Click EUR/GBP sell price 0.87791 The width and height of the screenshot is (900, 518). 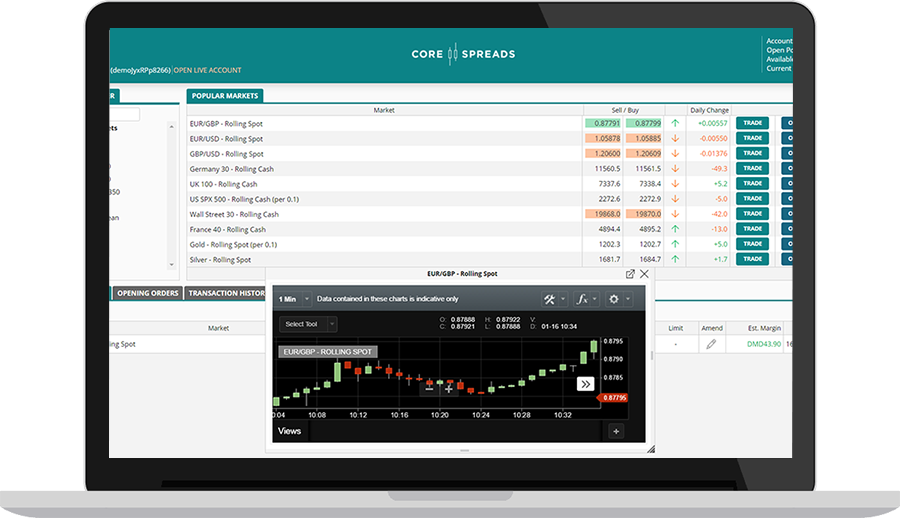pos(603,123)
